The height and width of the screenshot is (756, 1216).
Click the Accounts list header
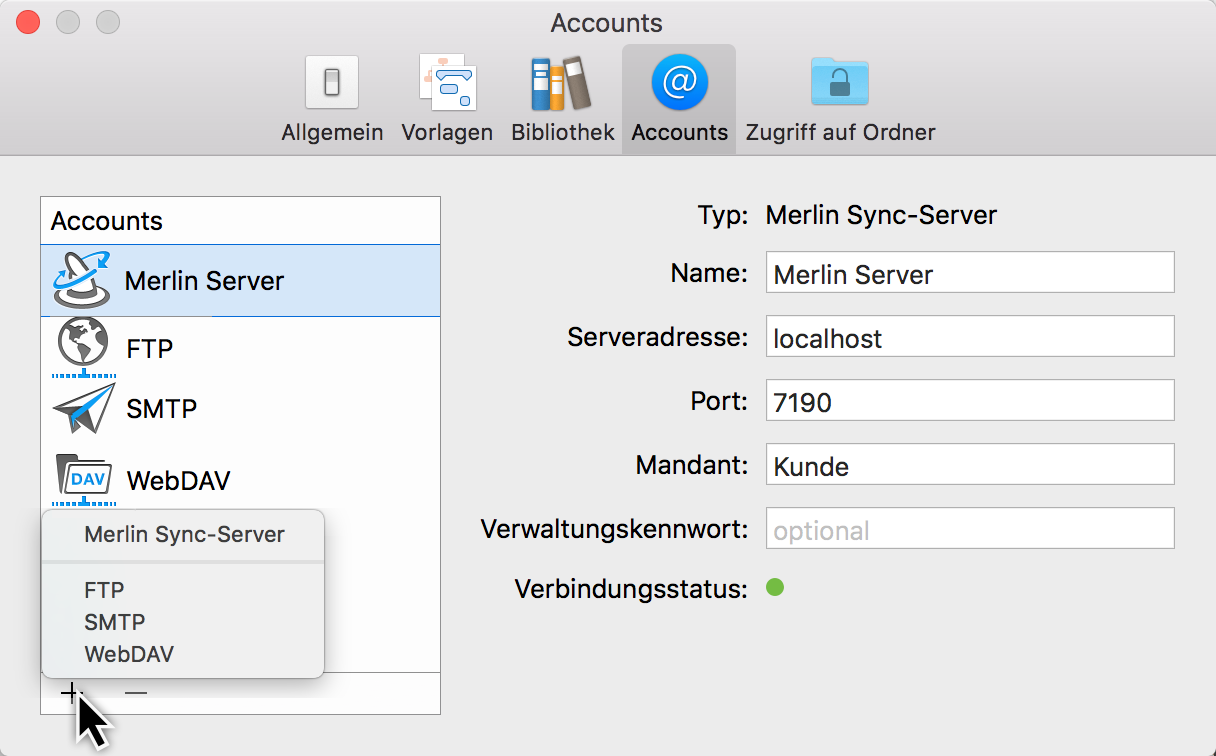[x=240, y=221]
